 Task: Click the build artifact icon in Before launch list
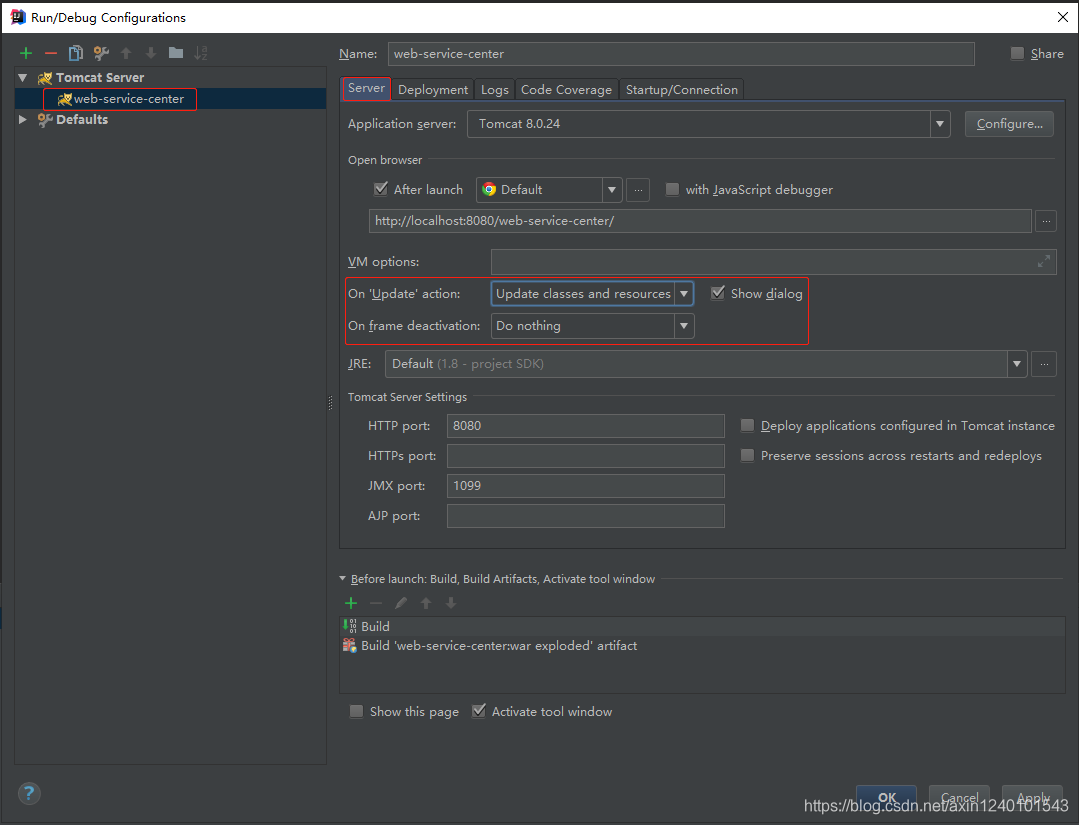[x=350, y=645]
